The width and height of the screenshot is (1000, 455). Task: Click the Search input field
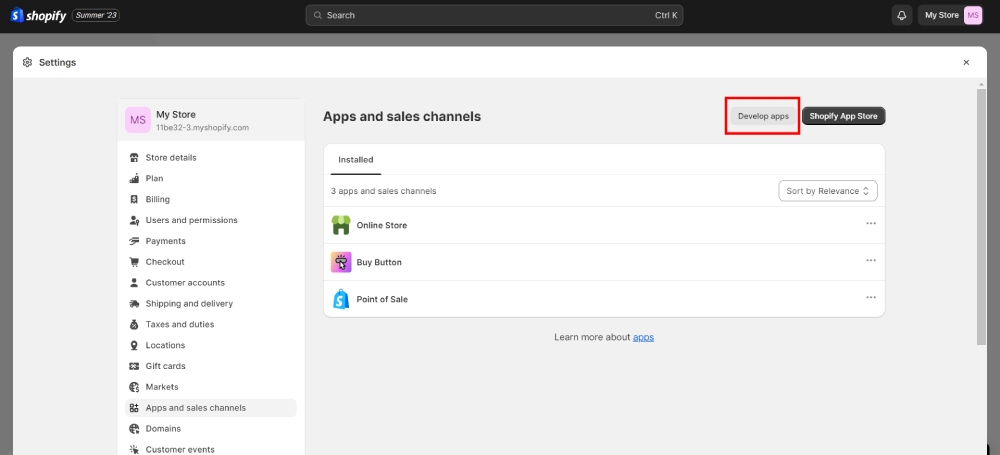tap(494, 15)
